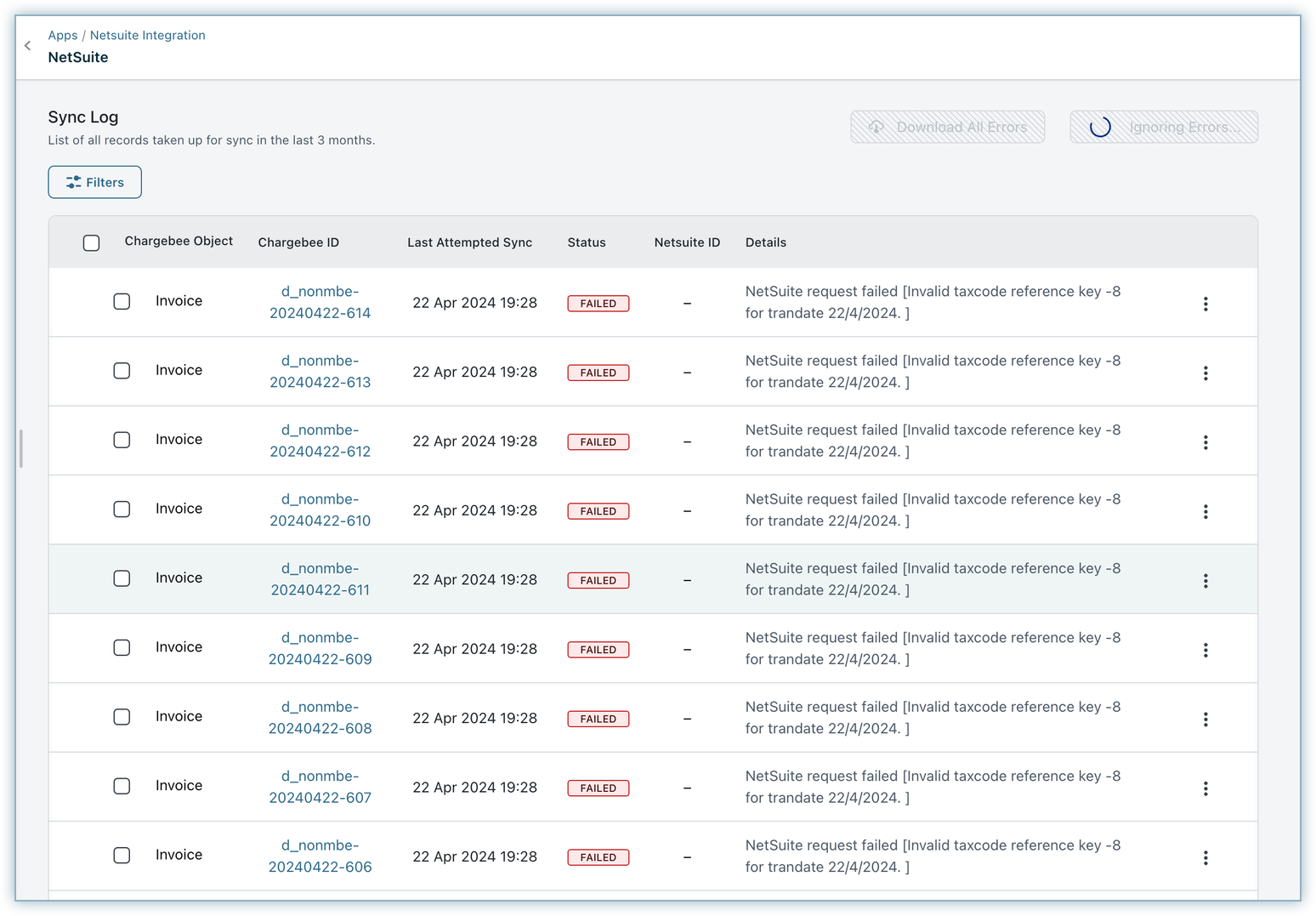Viewport: 1316px width, 916px height.
Task: Open the Filters panel
Action: (x=94, y=182)
